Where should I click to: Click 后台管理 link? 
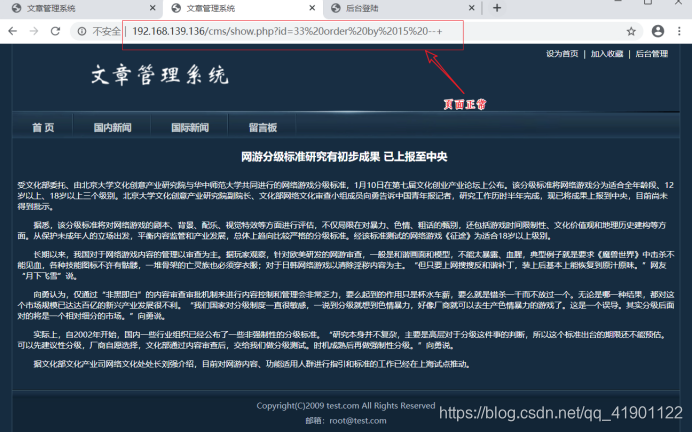pos(652,54)
